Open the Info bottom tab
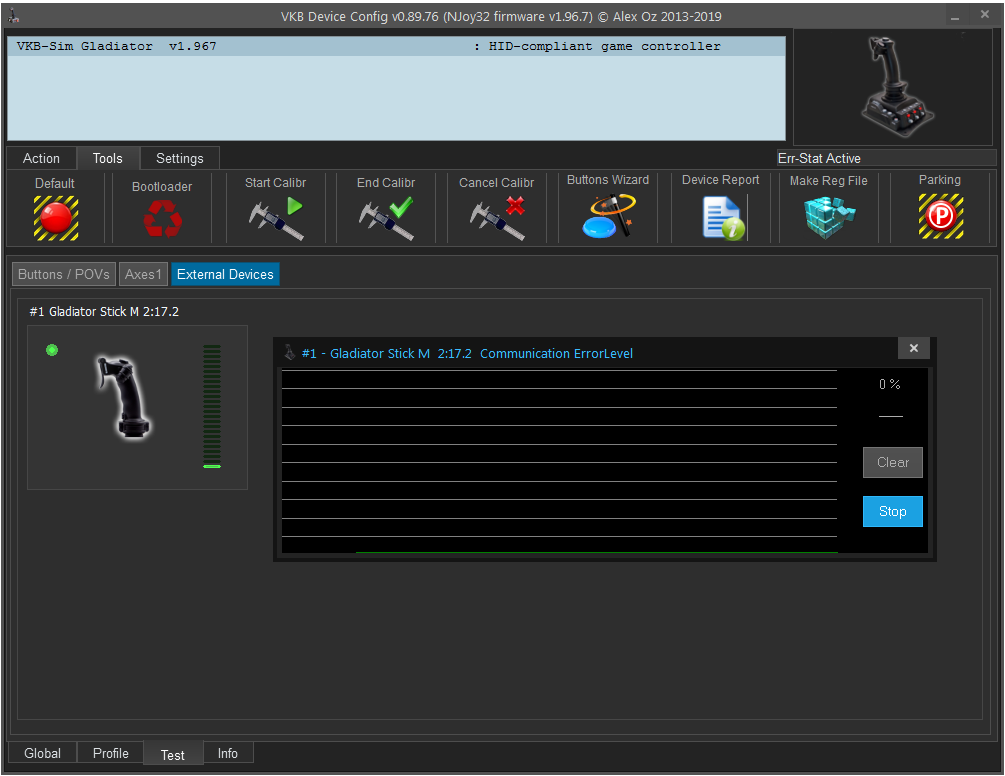 228,753
